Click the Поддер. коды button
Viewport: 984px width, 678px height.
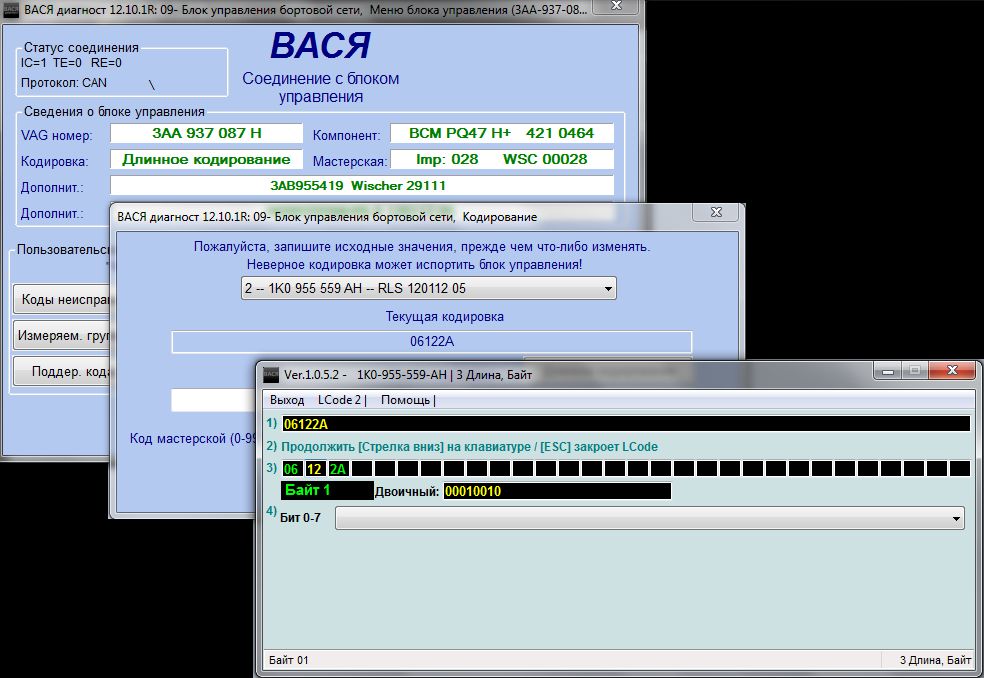point(62,372)
